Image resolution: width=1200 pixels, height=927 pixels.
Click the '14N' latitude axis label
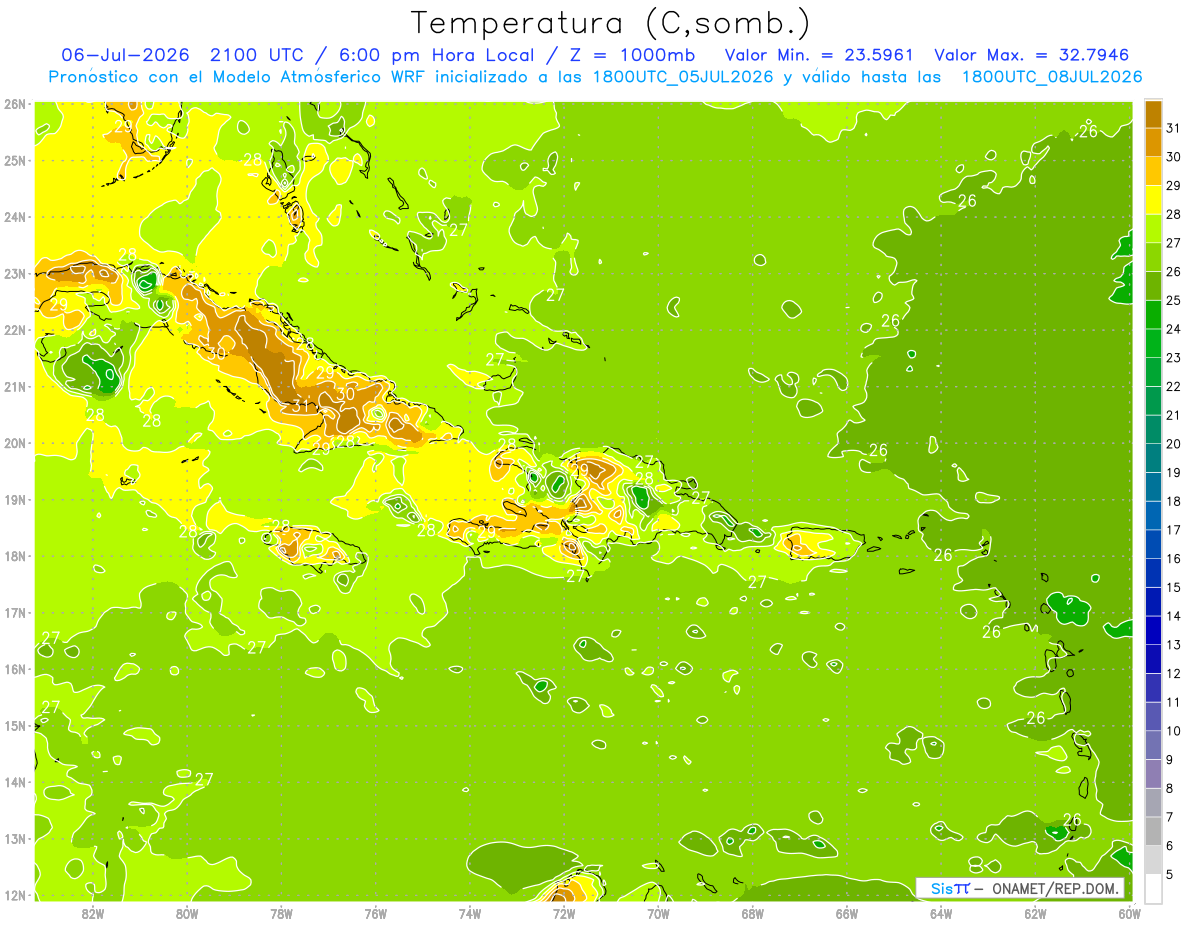[x=15, y=782]
